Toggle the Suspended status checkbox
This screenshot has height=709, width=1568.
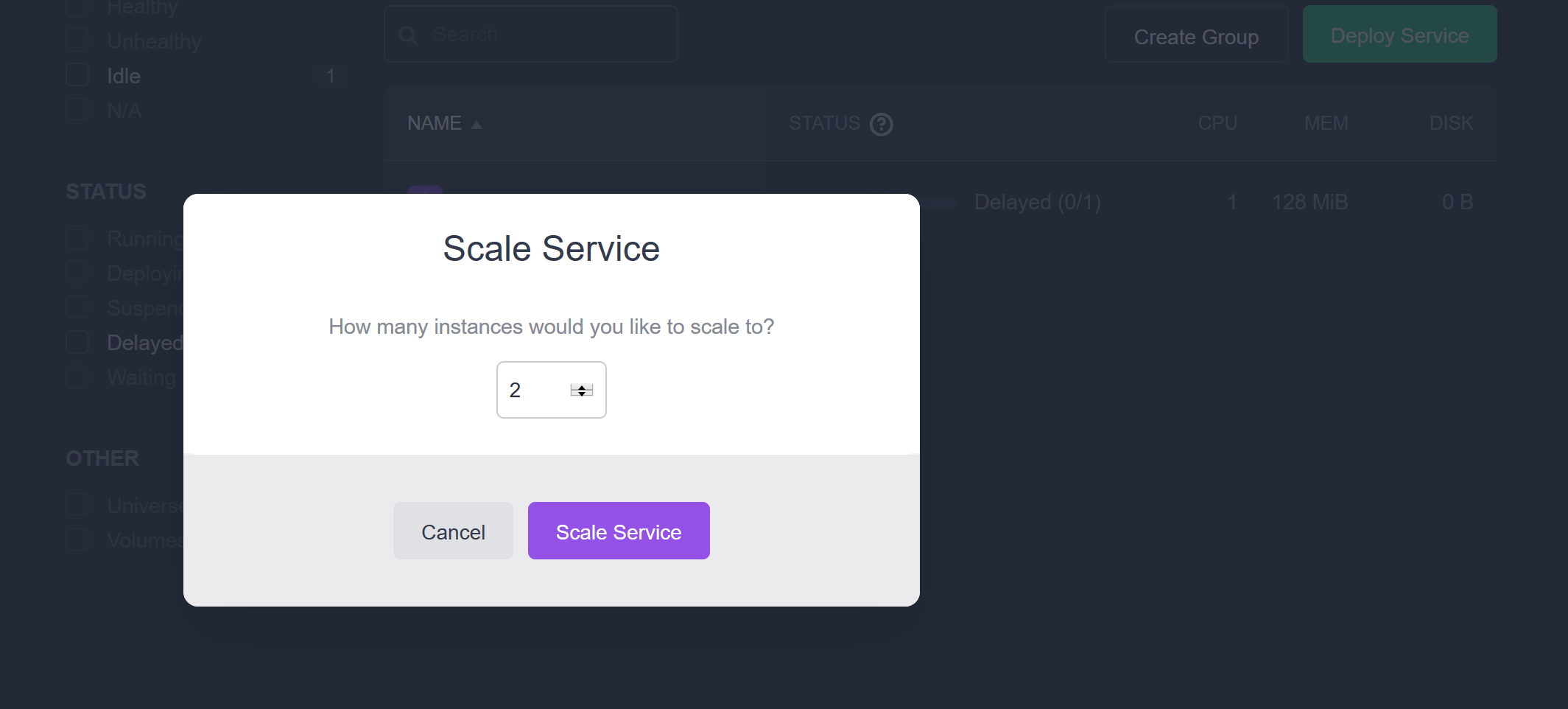(77, 307)
